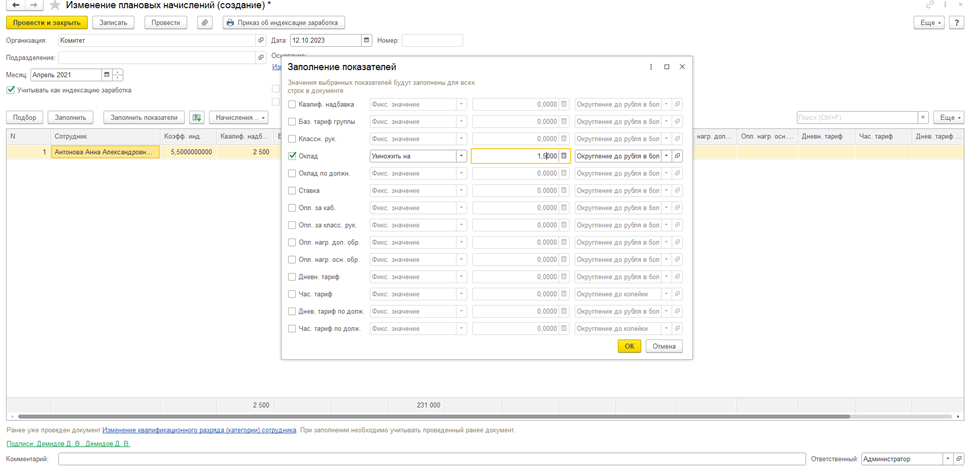This screenshot has height=467, width=974.
Task: Click green table add-rows icon in toolbar
Action: pyautogui.click(x=197, y=117)
